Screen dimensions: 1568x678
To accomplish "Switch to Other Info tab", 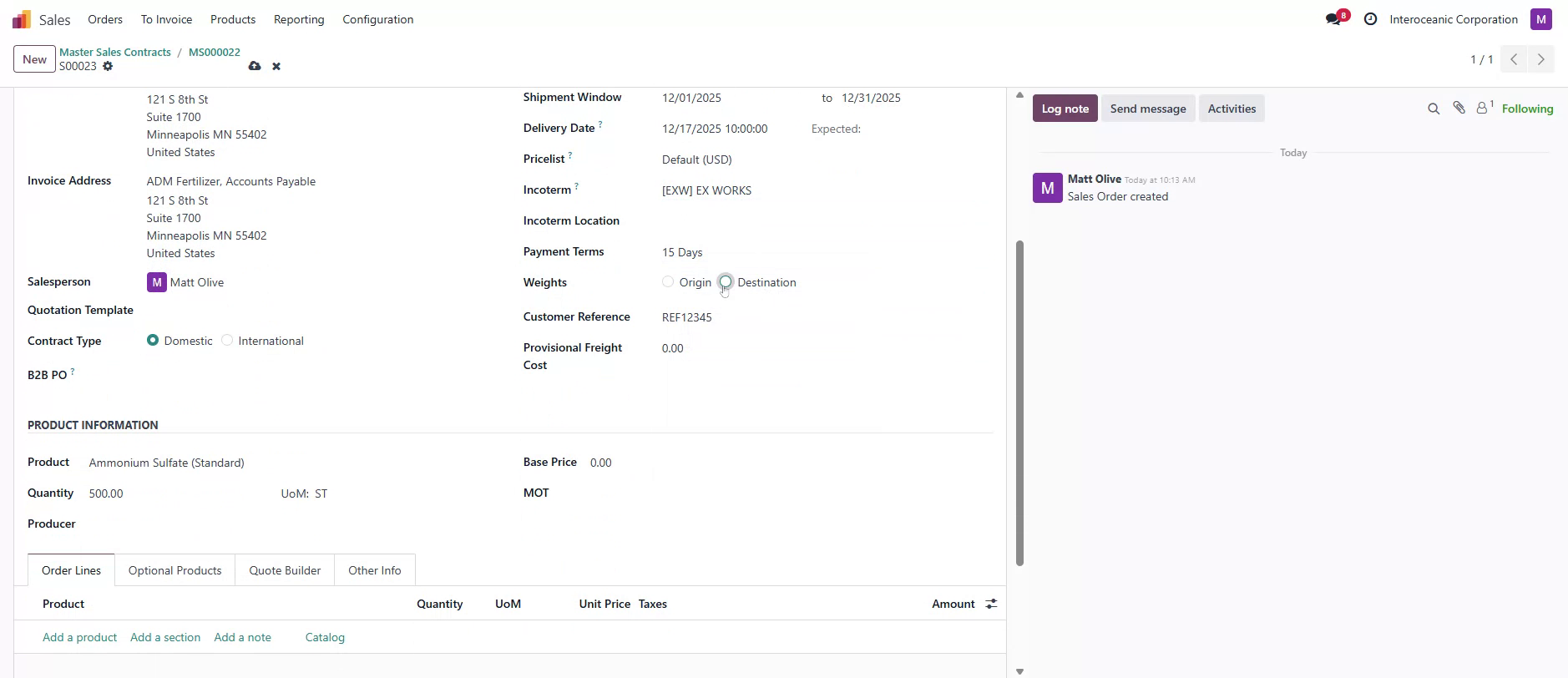I will click(x=375, y=570).
